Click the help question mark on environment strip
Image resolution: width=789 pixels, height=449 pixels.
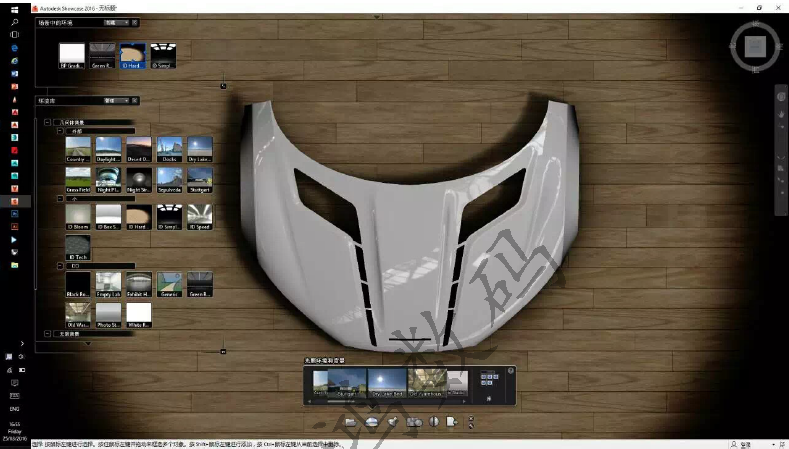point(510,371)
